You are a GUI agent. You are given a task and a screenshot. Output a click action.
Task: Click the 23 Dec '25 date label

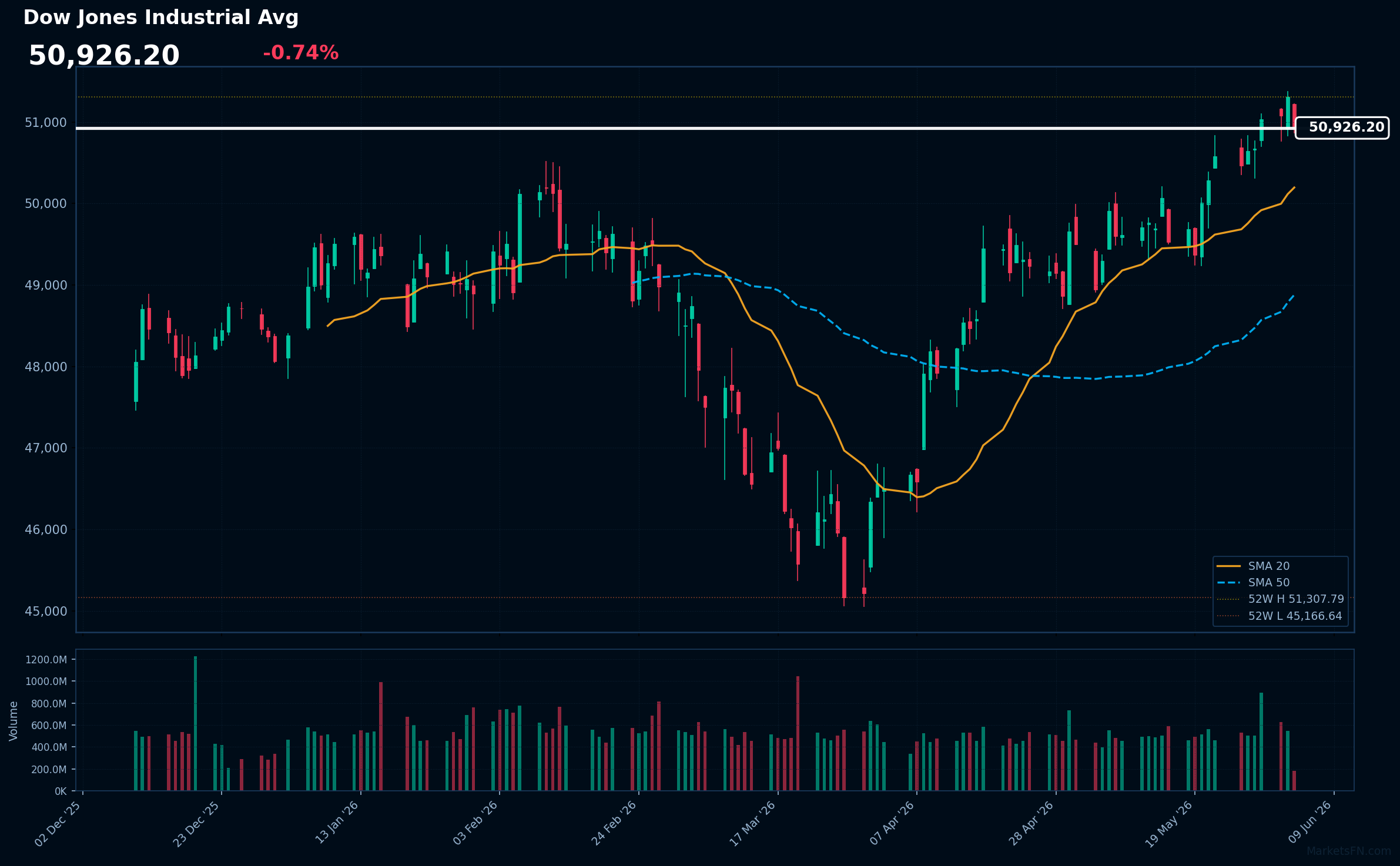[x=197, y=824]
